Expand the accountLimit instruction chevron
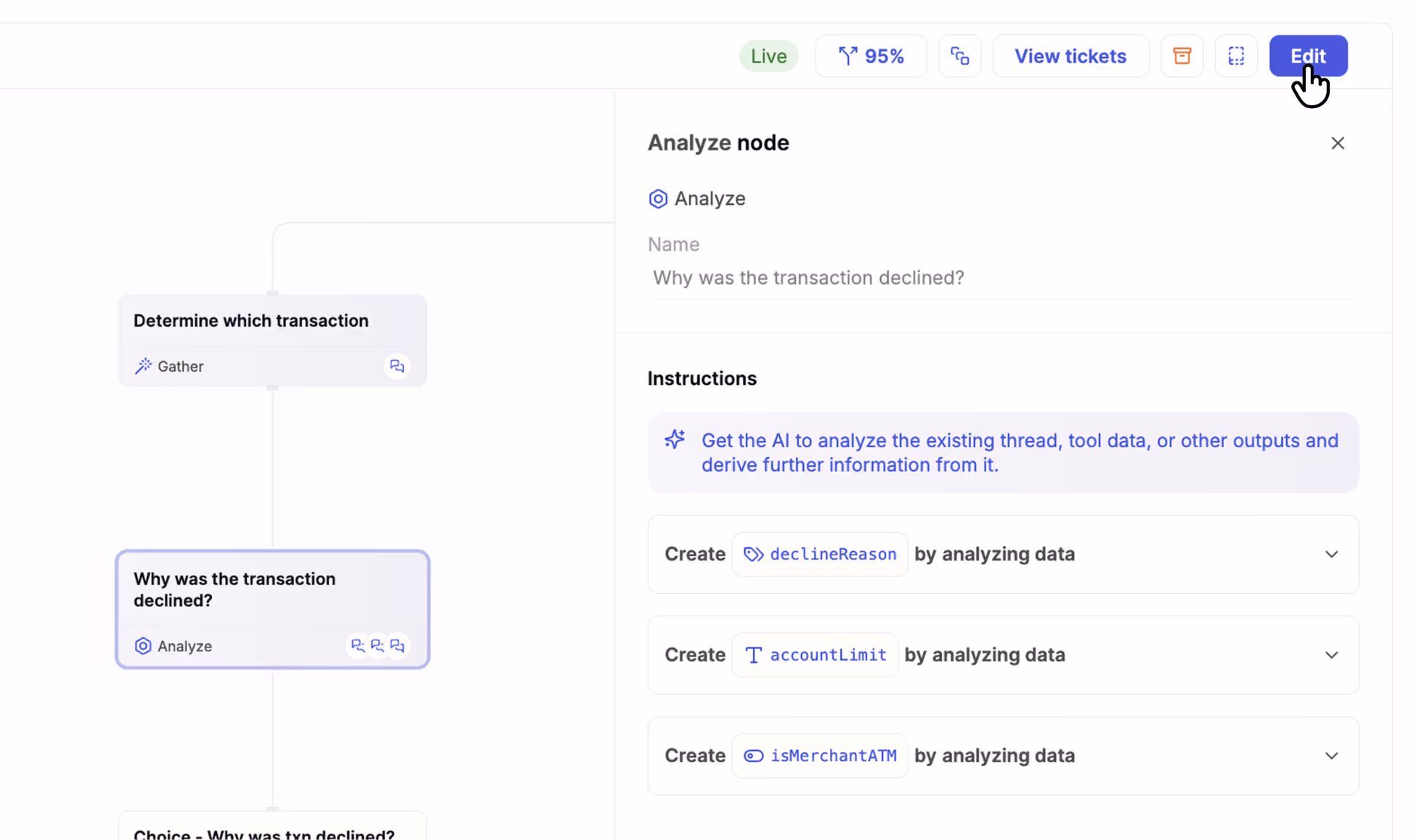 click(1331, 655)
